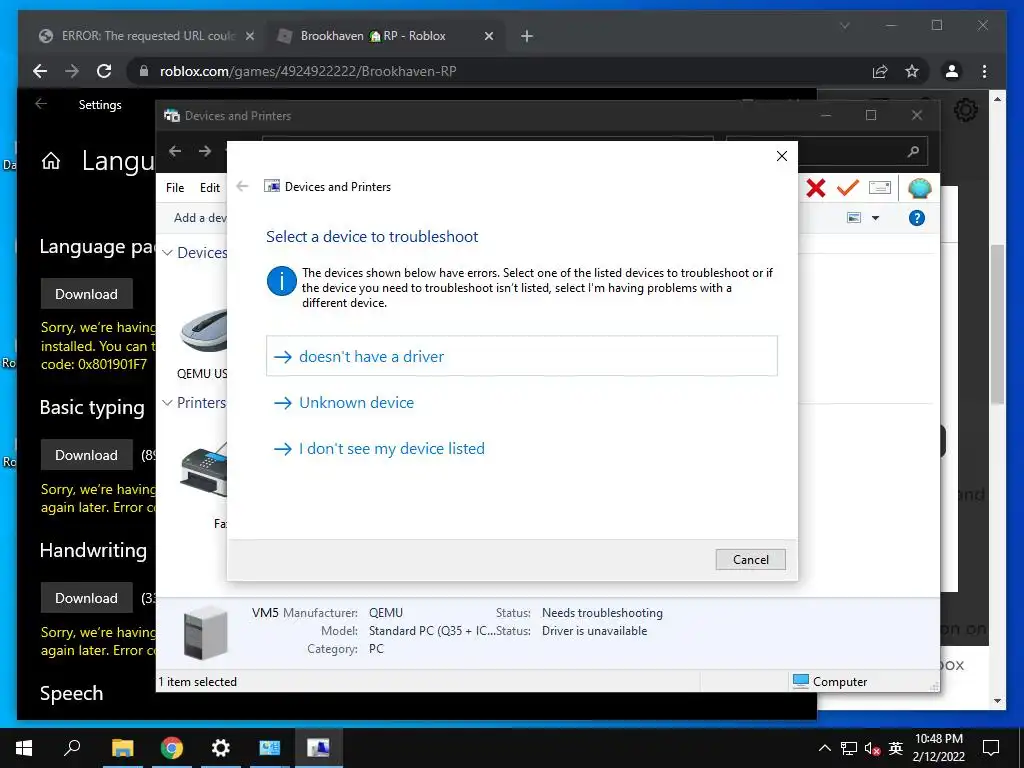This screenshot has height=768, width=1024.
Task: Open File Explorer from the taskbar
Action: [x=122, y=748]
